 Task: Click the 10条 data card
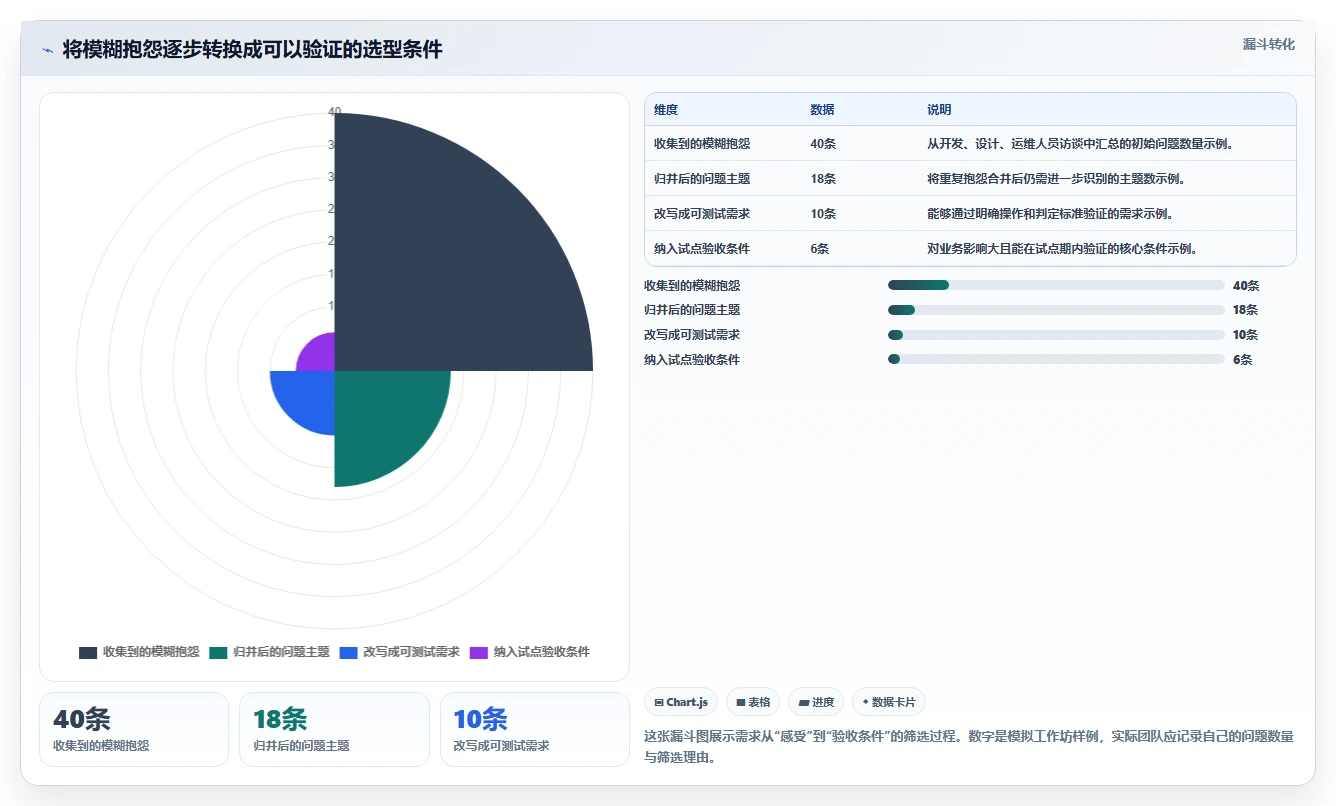[x=535, y=730]
